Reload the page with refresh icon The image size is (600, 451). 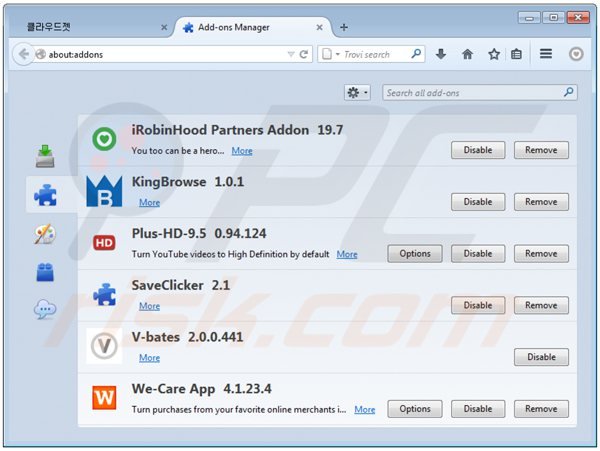pyautogui.click(x=304, y=54)
